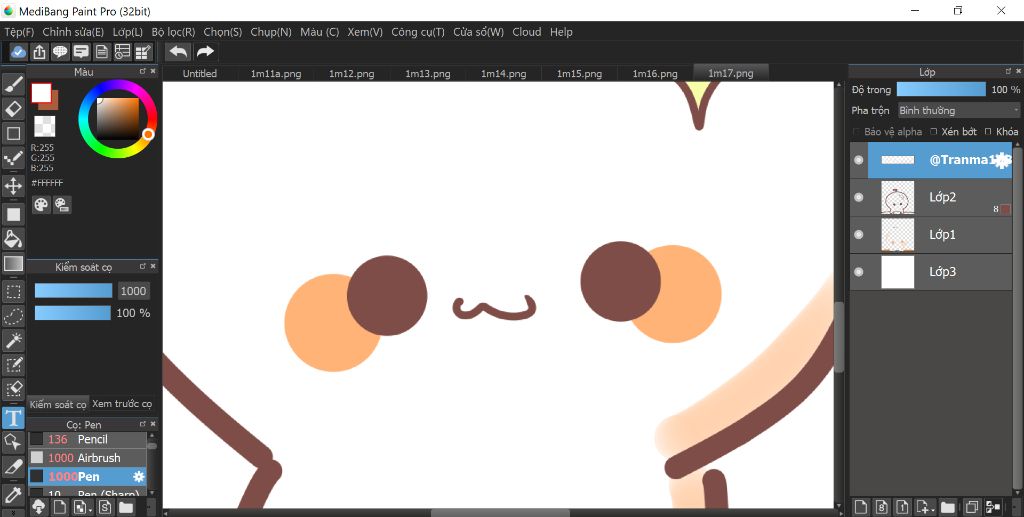Viewport: 1024px width, 517px height.
Task: Close the Màu color panel
Action: point(153,71)
